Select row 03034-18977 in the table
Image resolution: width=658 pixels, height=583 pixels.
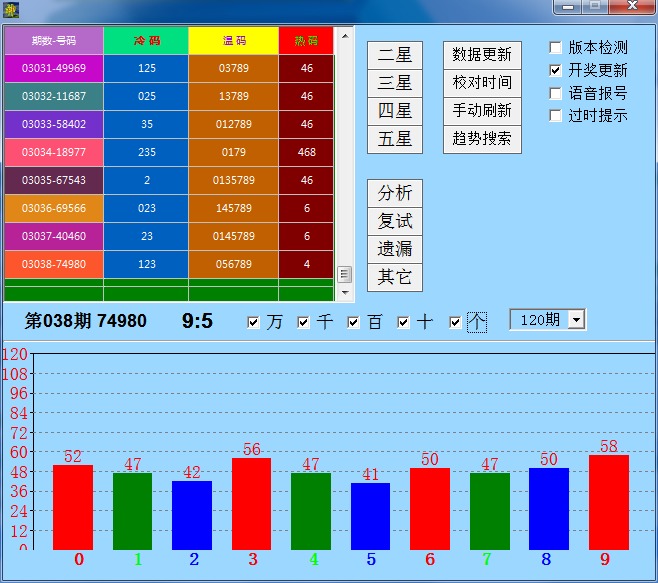click(x=54, y=153)
